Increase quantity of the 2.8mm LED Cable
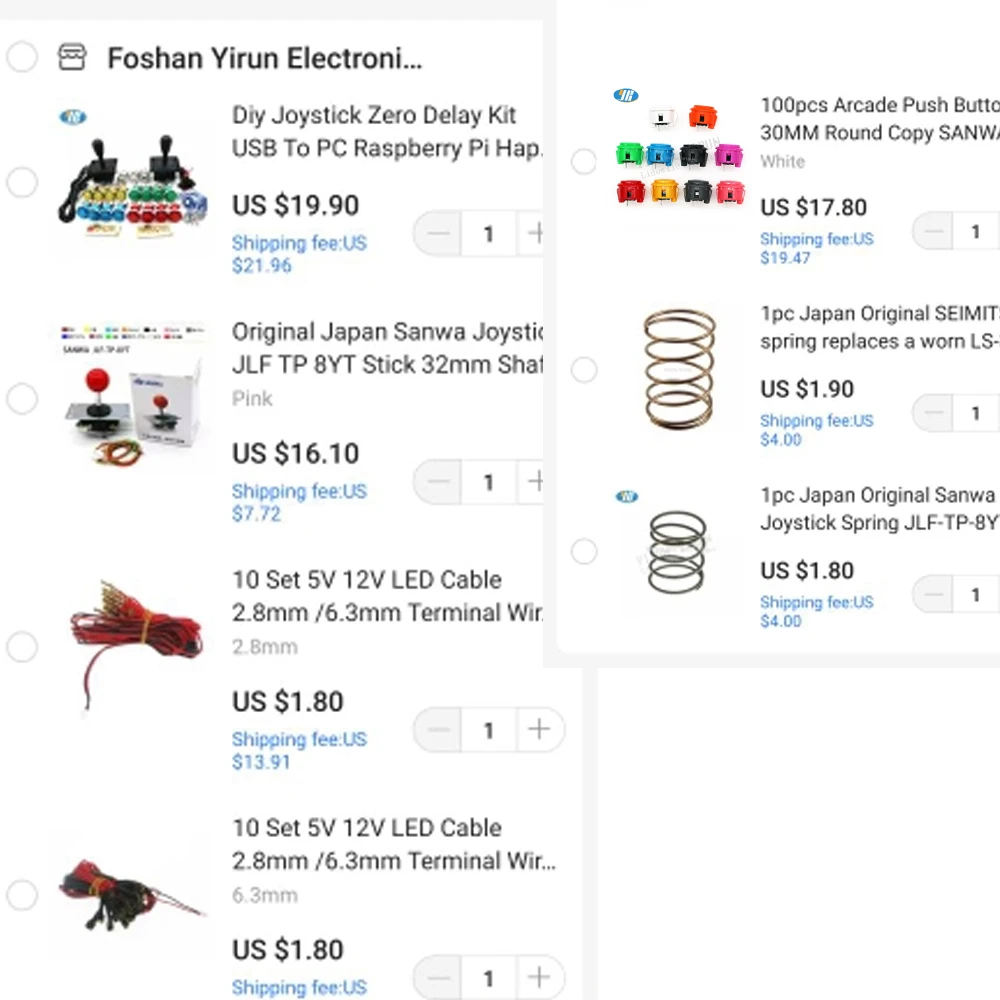The height and width of the screenshot is (1000, 1000). 539,730
